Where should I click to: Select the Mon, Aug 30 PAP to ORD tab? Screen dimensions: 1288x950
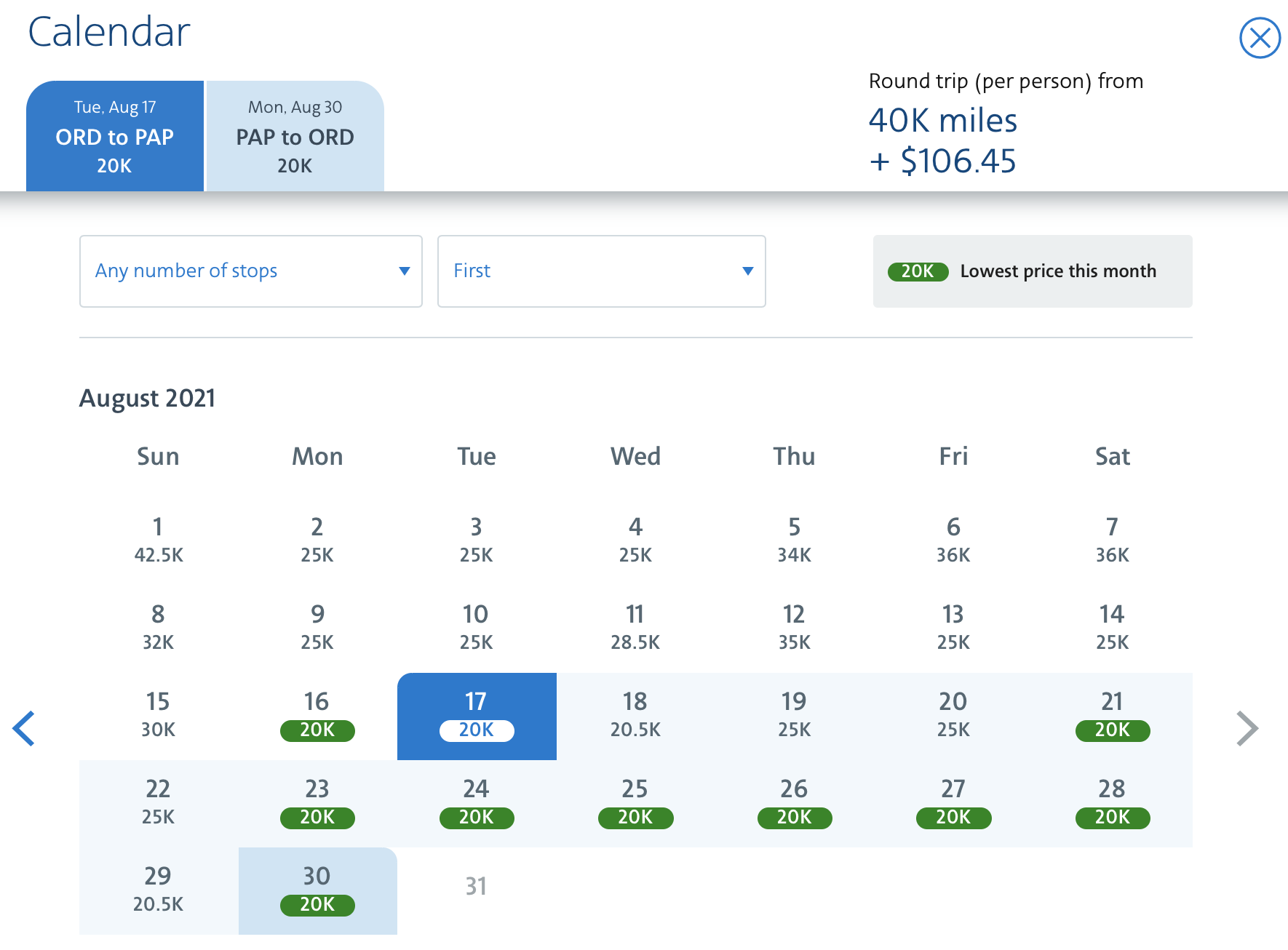click(295, 136)
